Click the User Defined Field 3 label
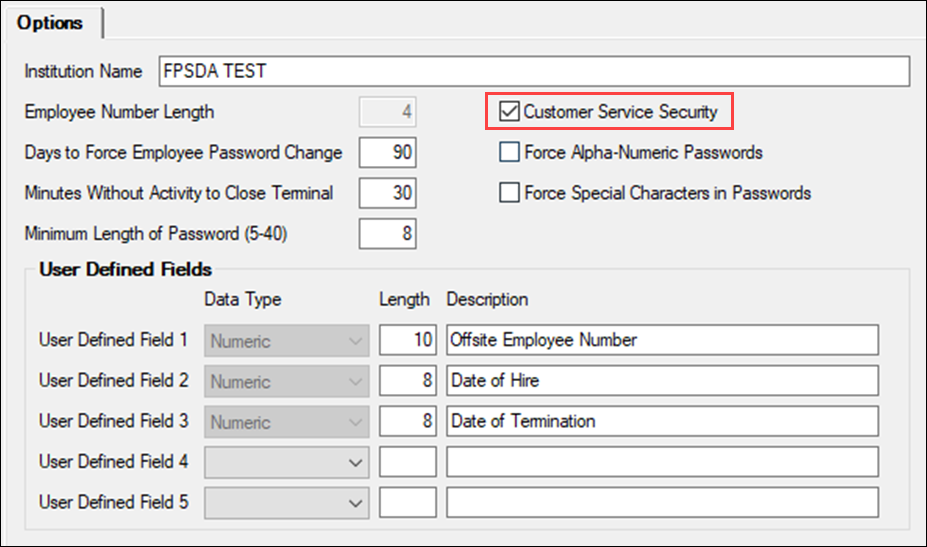Image resolution: width=927 pixels, height=547 pixels. pos(114,421)
